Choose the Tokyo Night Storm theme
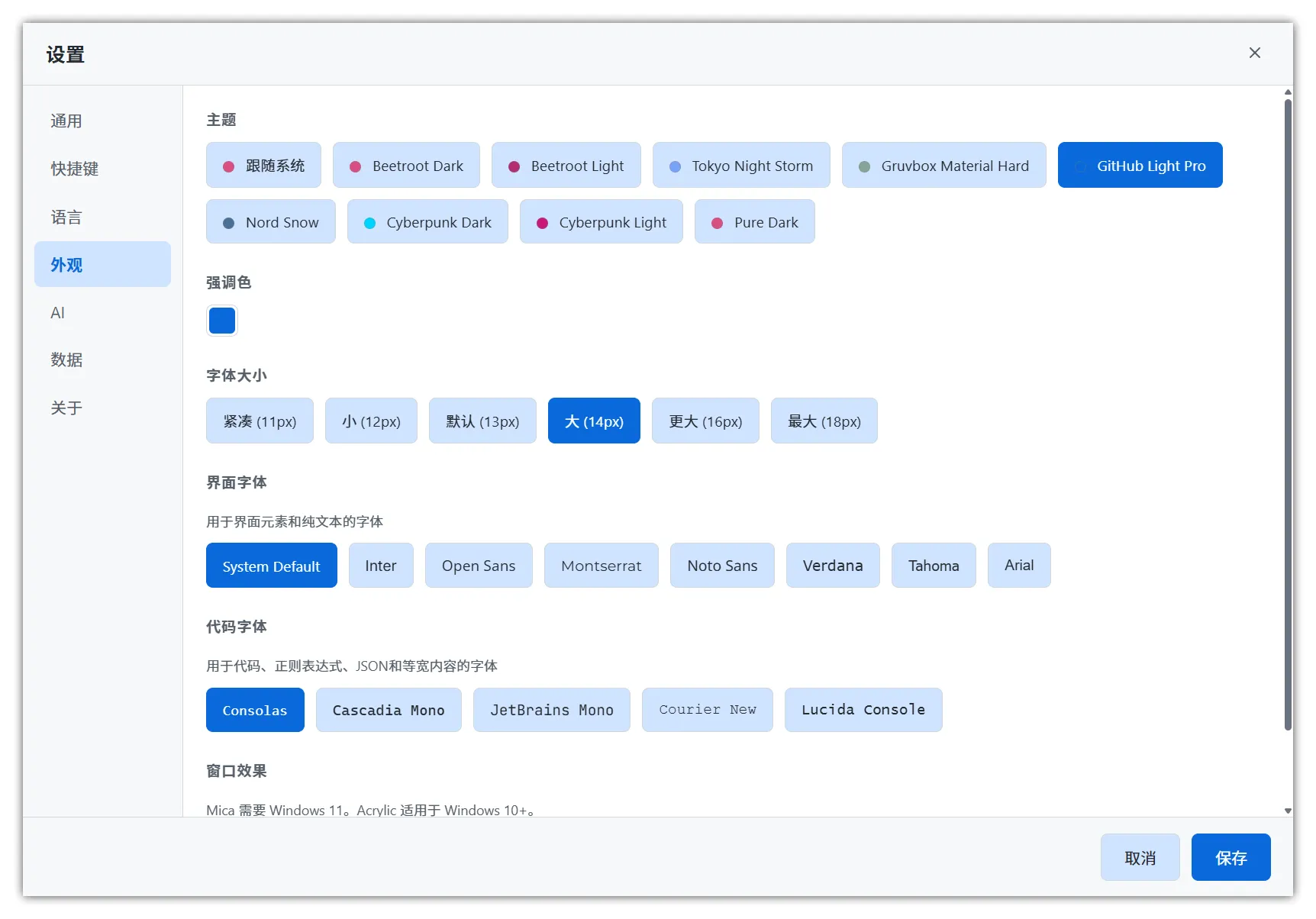Viewport: 1316px width, 919px height. [x=740, y=166]
